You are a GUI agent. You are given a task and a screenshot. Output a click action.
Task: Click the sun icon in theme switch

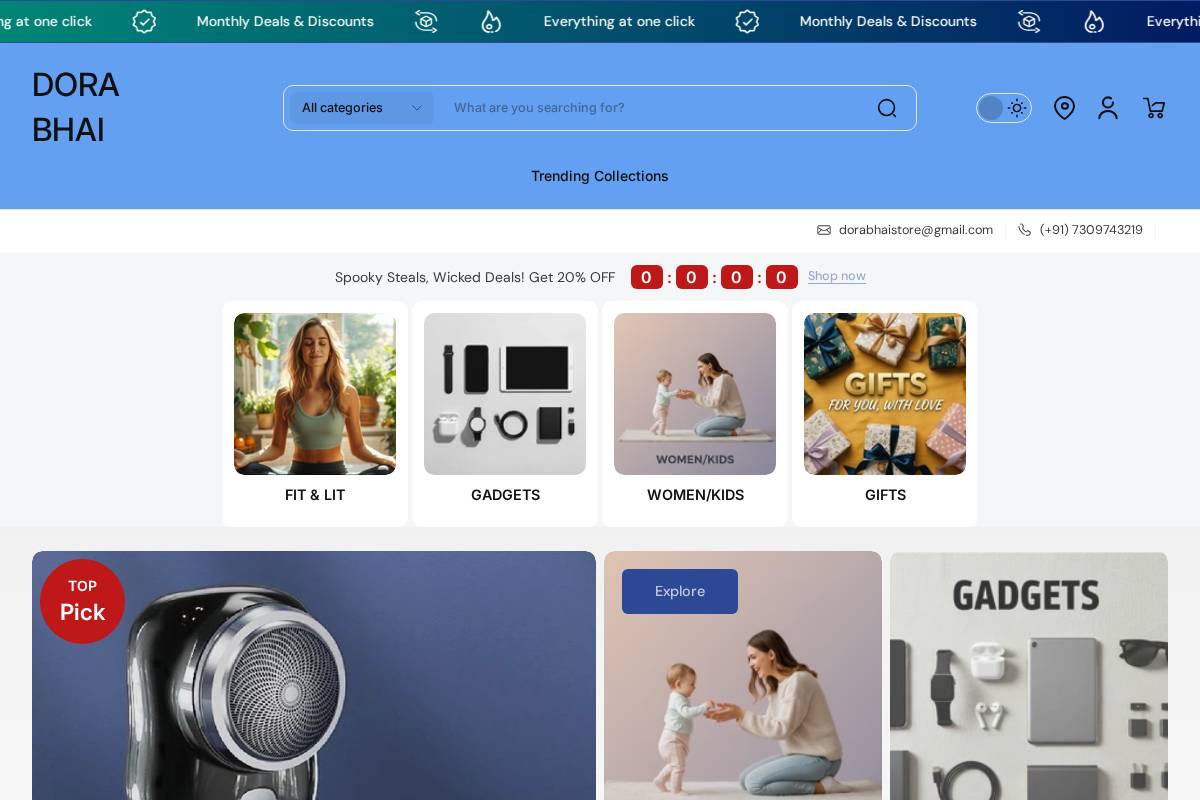coord(1017,108)
